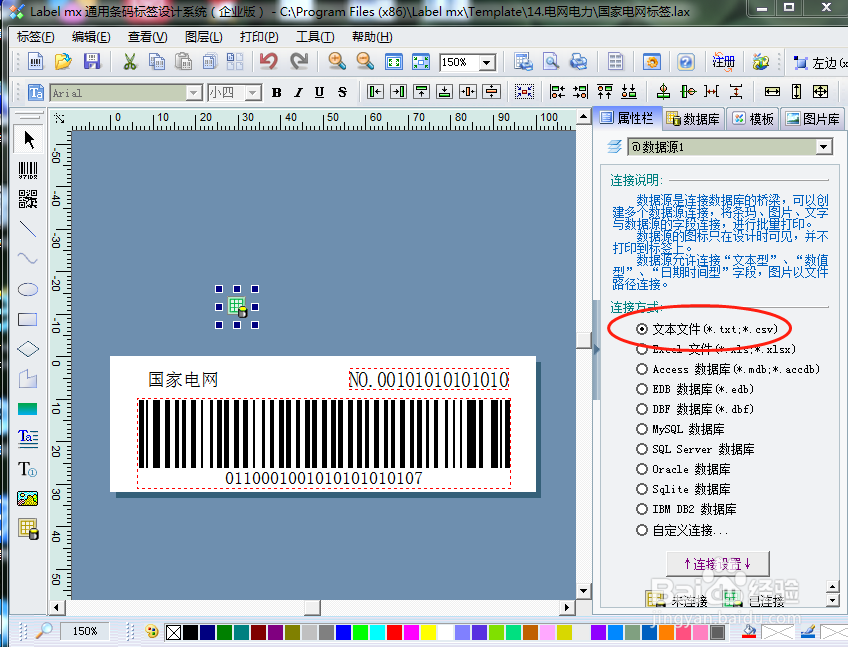Open the @数据源1 data source dropdown
The width and height of the screenshot is (848, 647).
pos(823,147)
